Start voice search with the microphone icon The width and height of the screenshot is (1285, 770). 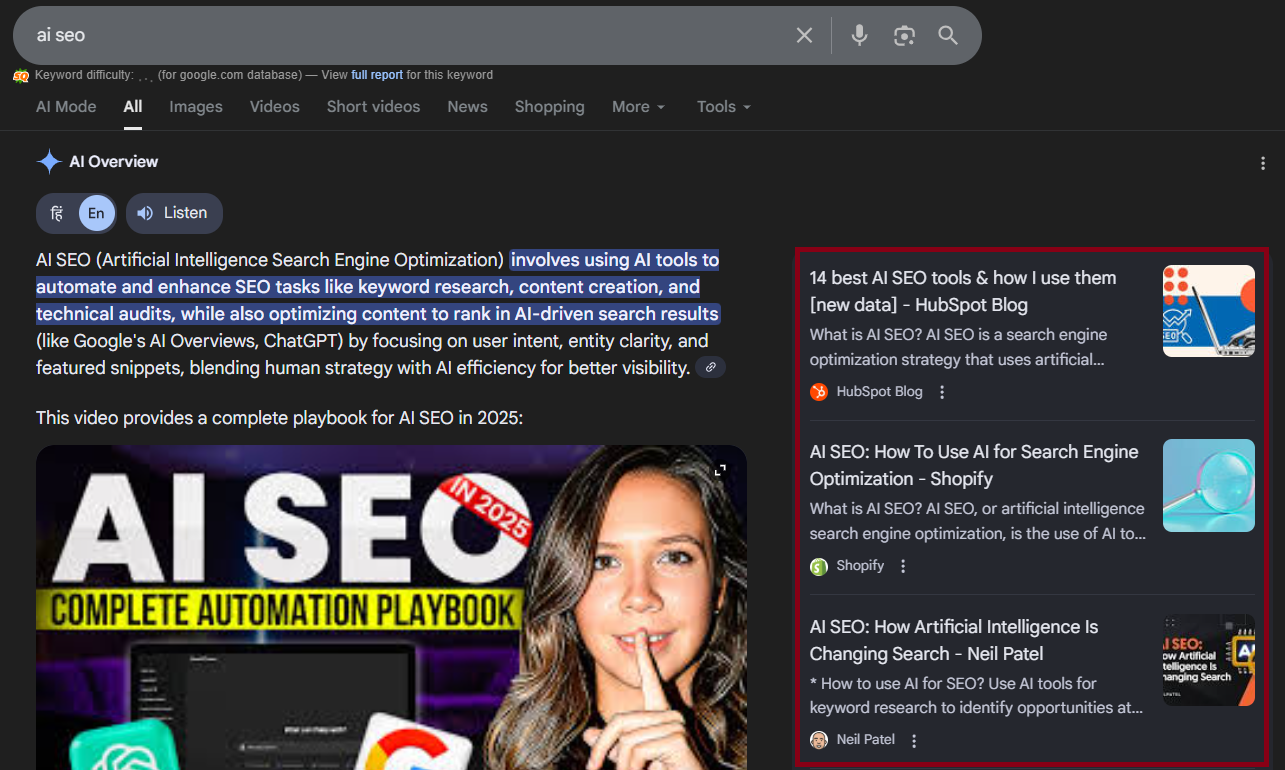[x=859, y=36]
